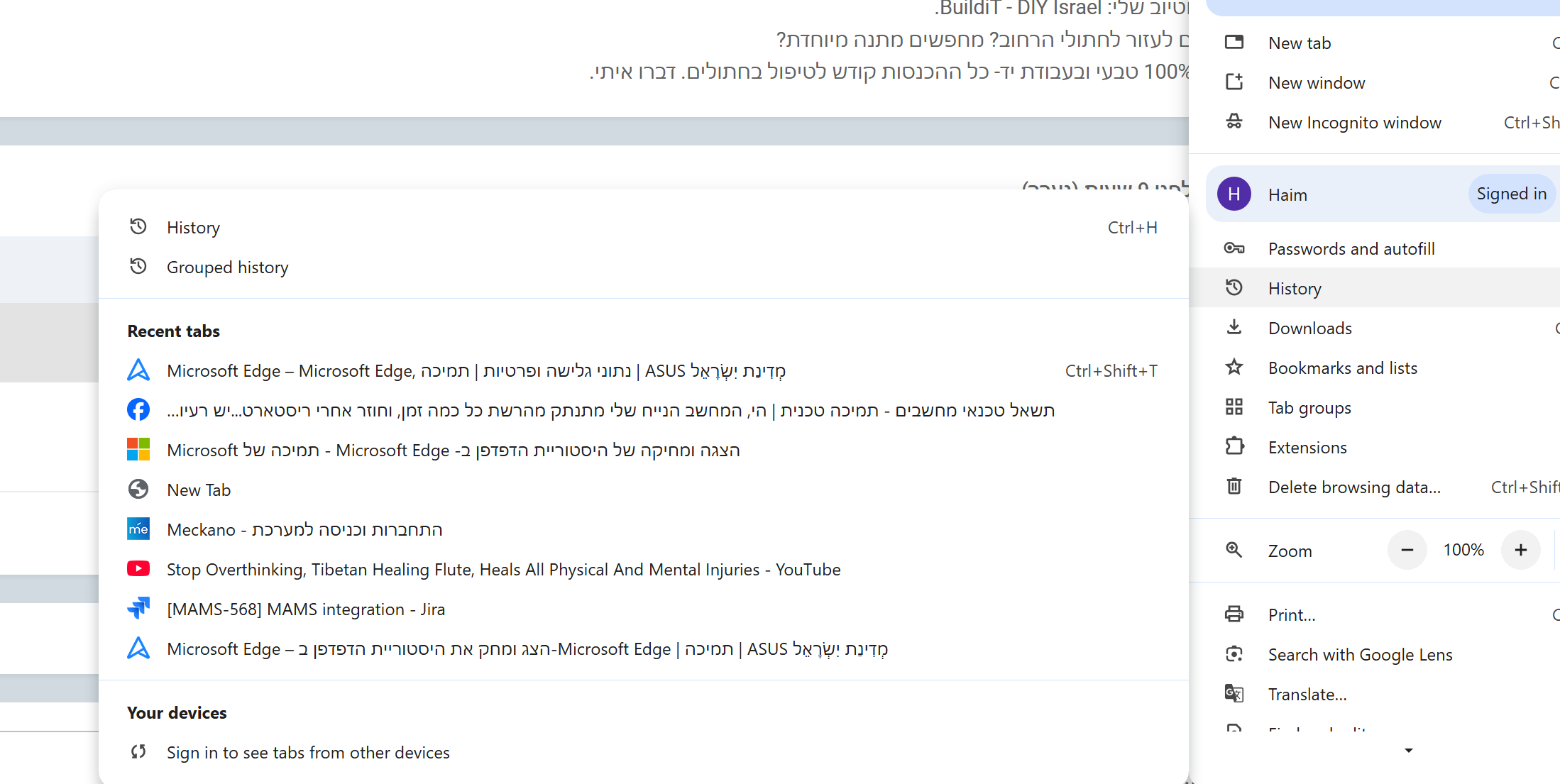The image size is (1560, 784).
Task: Click the History clock icon in submenu
Action: (x=138, y=227)
